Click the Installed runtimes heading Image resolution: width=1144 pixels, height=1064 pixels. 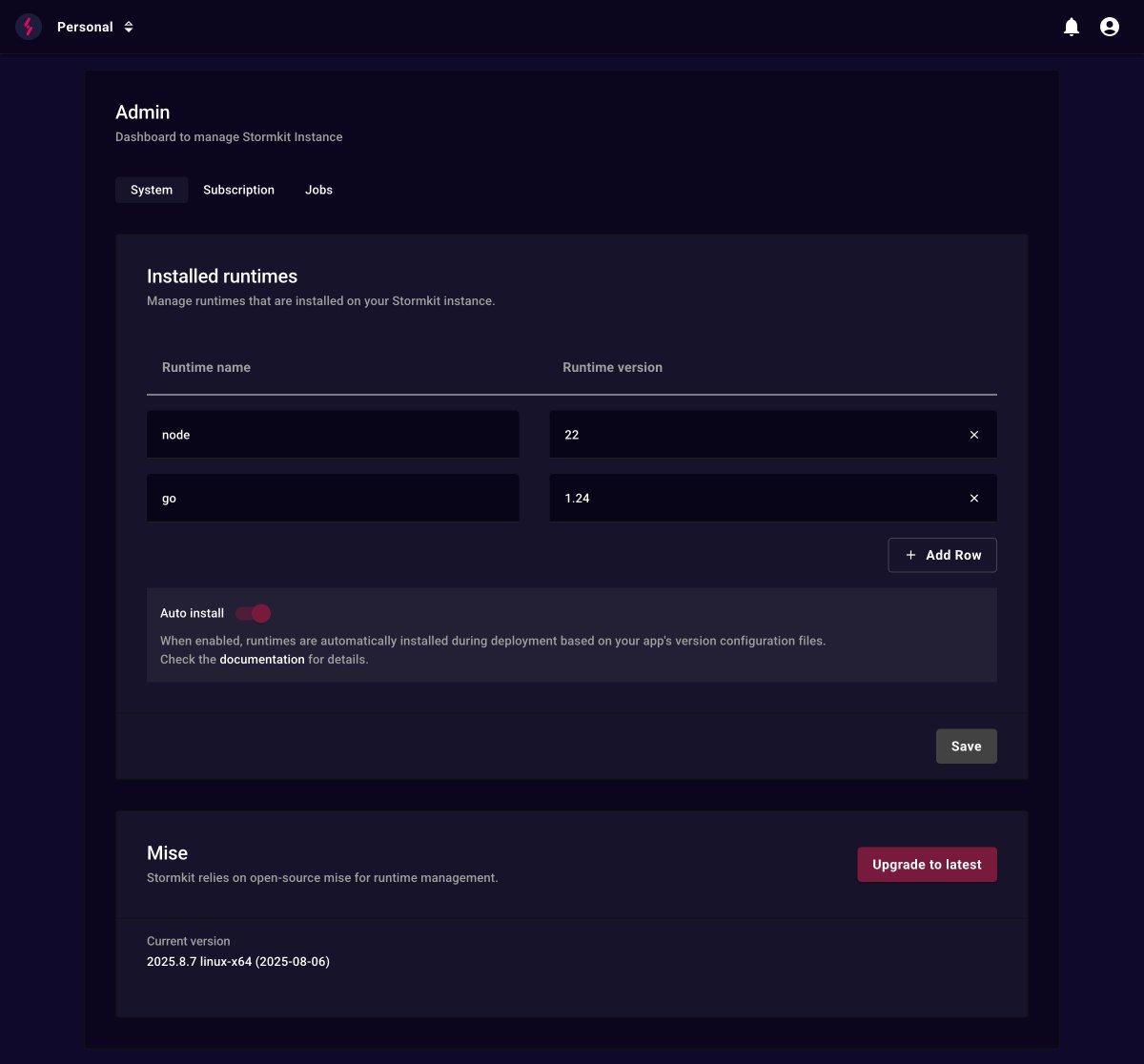coord(222,276)
